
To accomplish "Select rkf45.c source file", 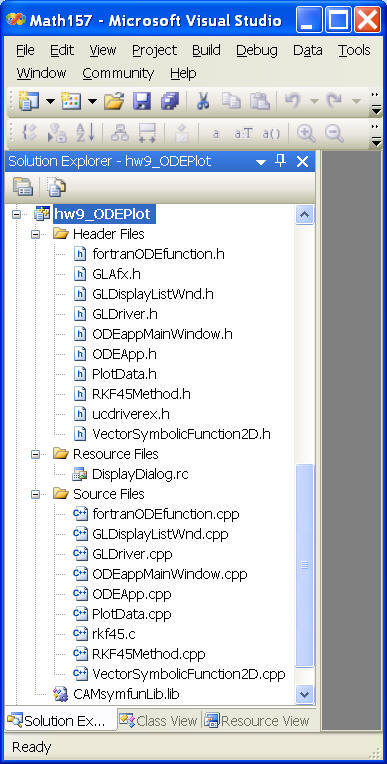I will click(114, 634).
